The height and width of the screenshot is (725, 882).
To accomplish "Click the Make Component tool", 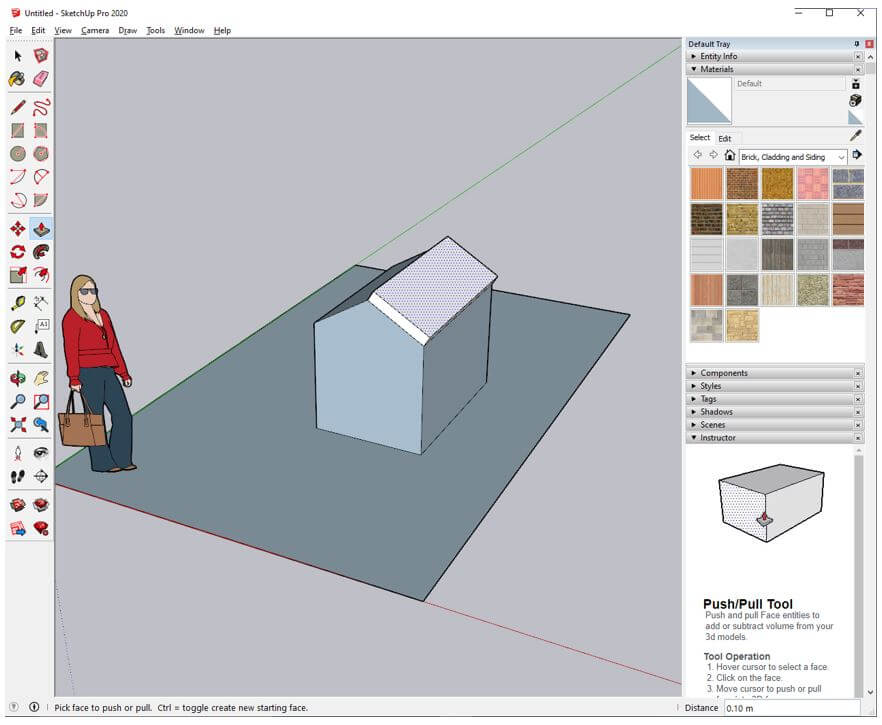I will 40,56.
